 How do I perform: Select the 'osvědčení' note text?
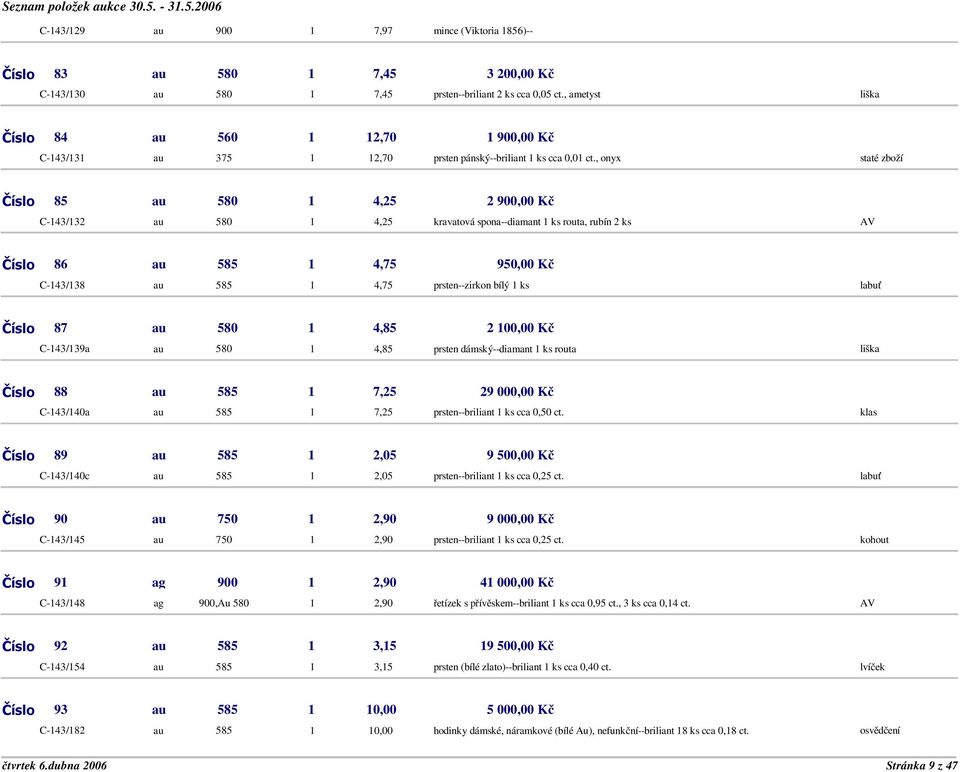880,730
